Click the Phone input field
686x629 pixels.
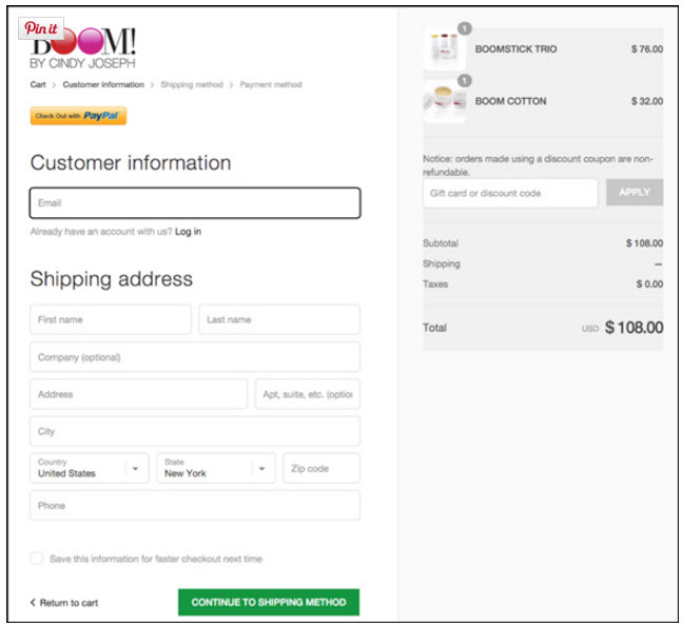195,506
